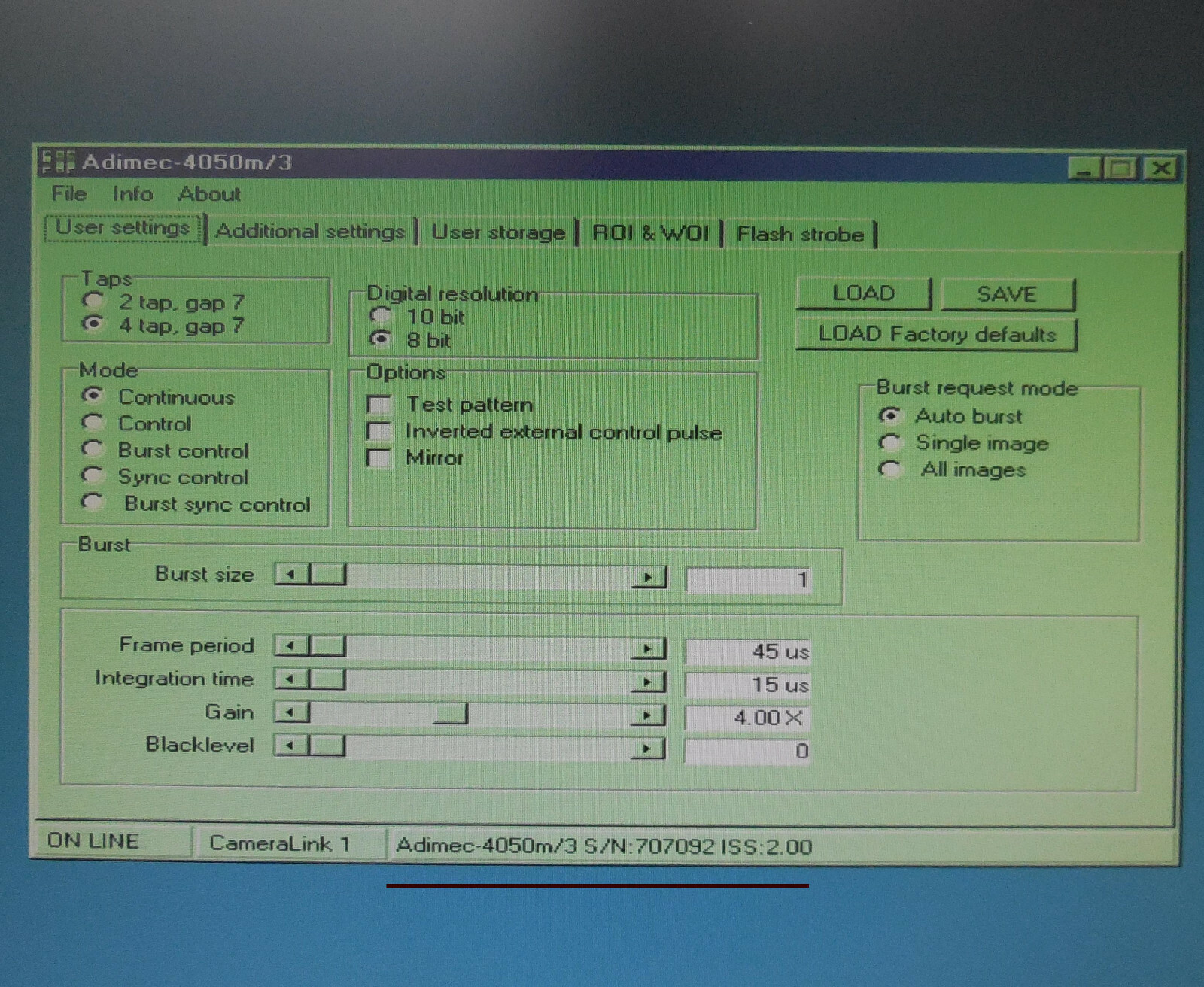Image resolution: width=1204 pixels, height=987 pixels.
Task: Click the Integration time slider thumb
Action: pyautogui.click(x=327, y=679)
